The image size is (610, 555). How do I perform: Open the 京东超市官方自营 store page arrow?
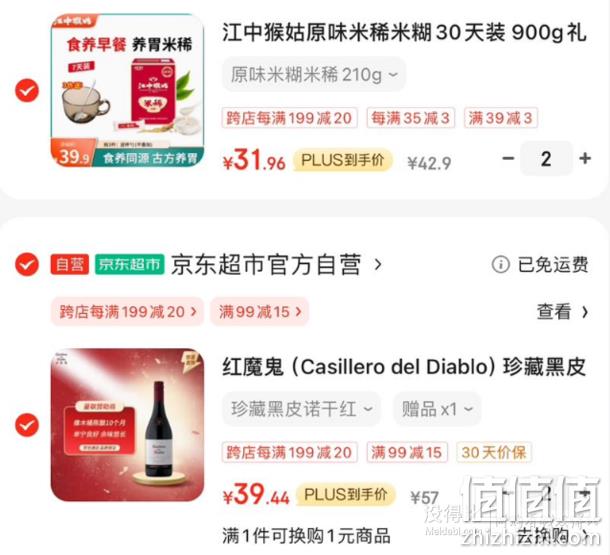(378, 265)
